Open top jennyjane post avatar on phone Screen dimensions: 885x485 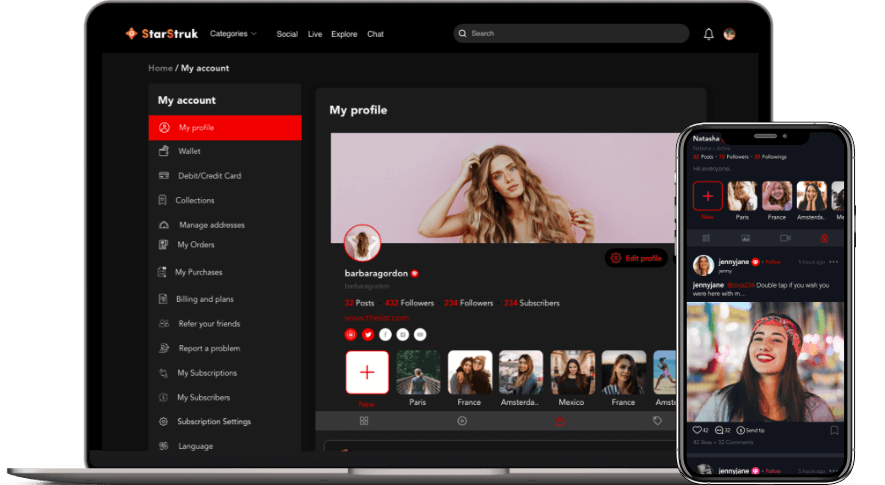pos(703,264)
